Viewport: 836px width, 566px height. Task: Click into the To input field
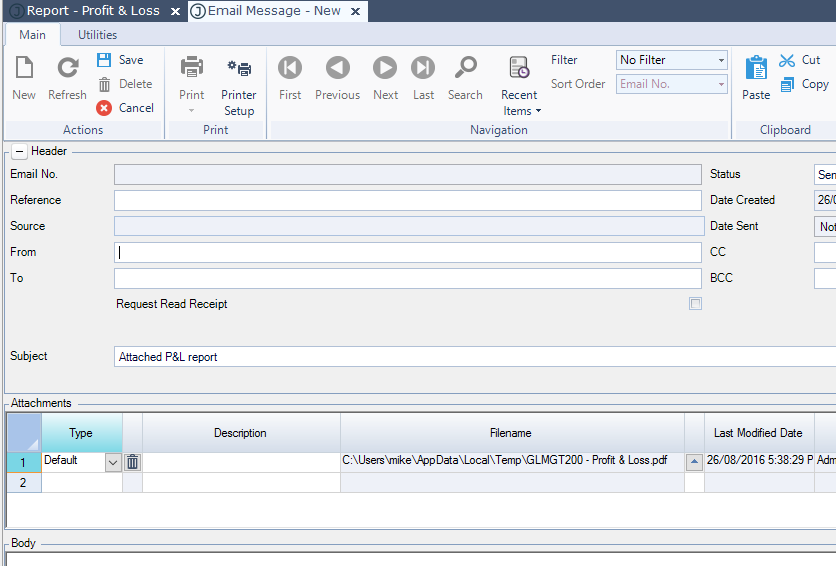click(407, 278)
